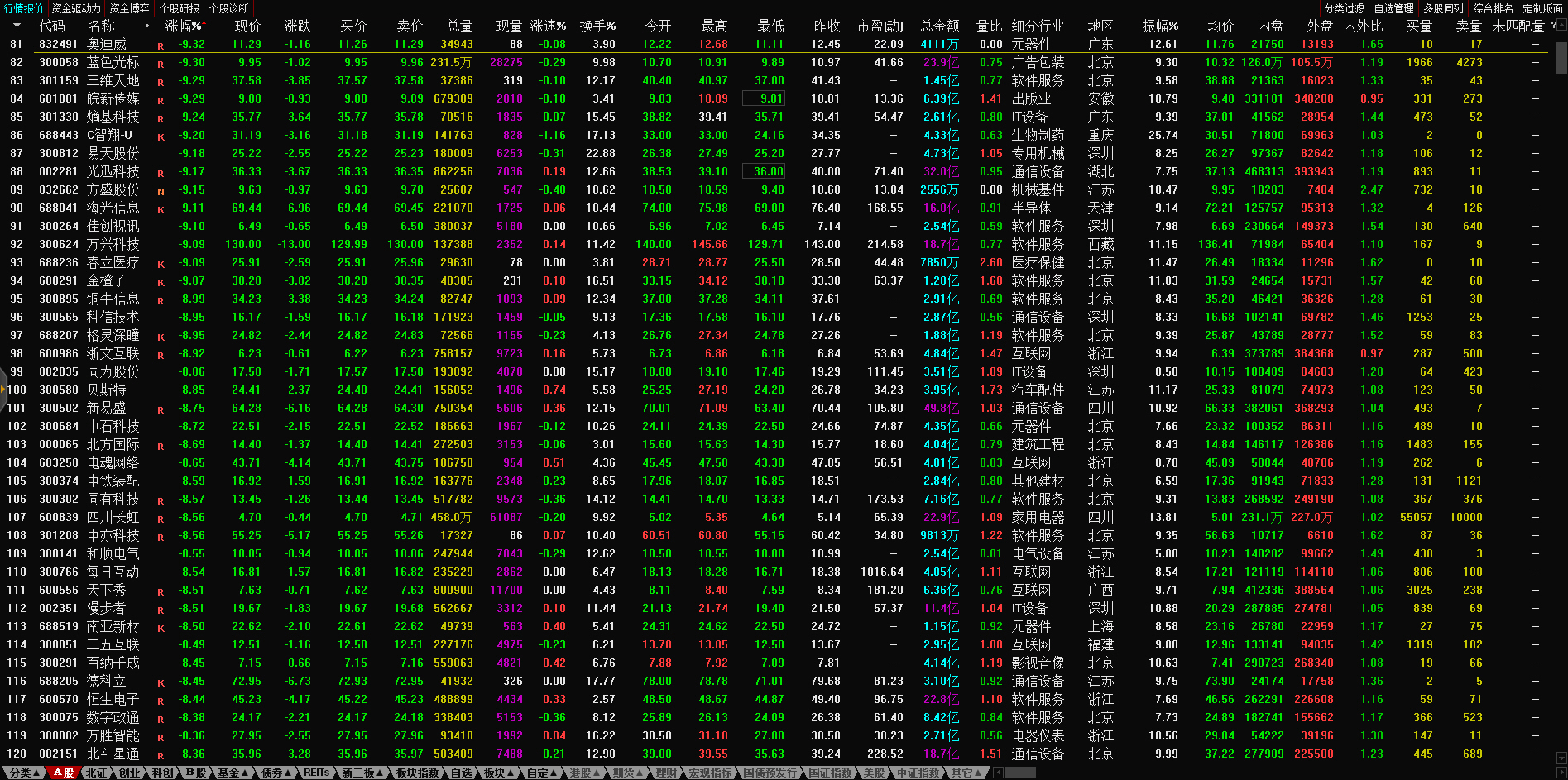Click the question mark icon after 未匹配量

1553,26
